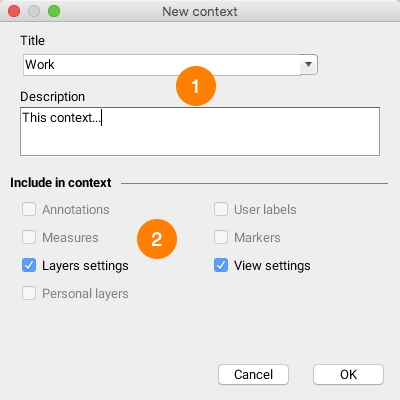The image size is (400, 400).
Task: Click the New context window title
Action: pyautogui.click(x=200, y=12)
